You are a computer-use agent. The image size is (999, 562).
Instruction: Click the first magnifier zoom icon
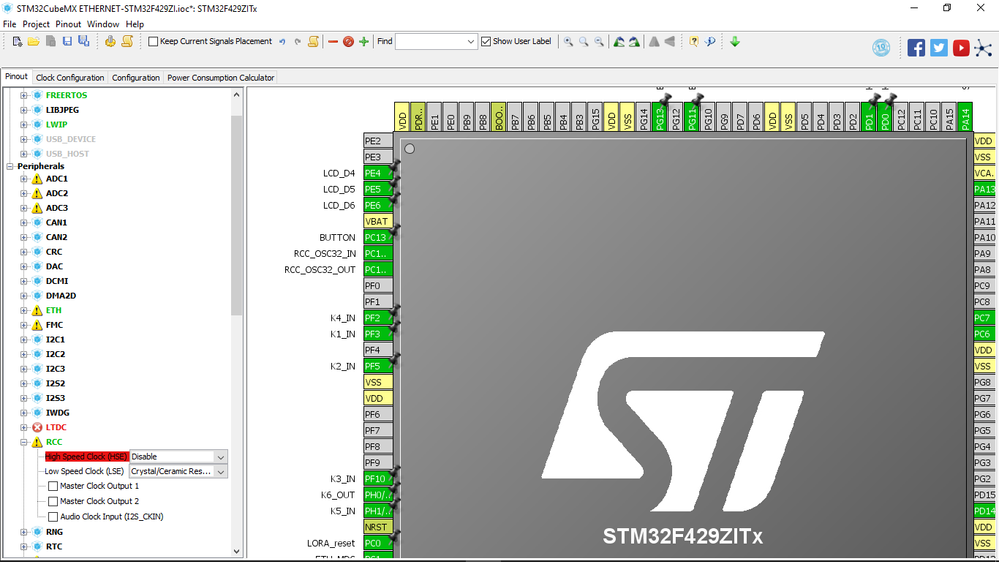pos(568,42)
